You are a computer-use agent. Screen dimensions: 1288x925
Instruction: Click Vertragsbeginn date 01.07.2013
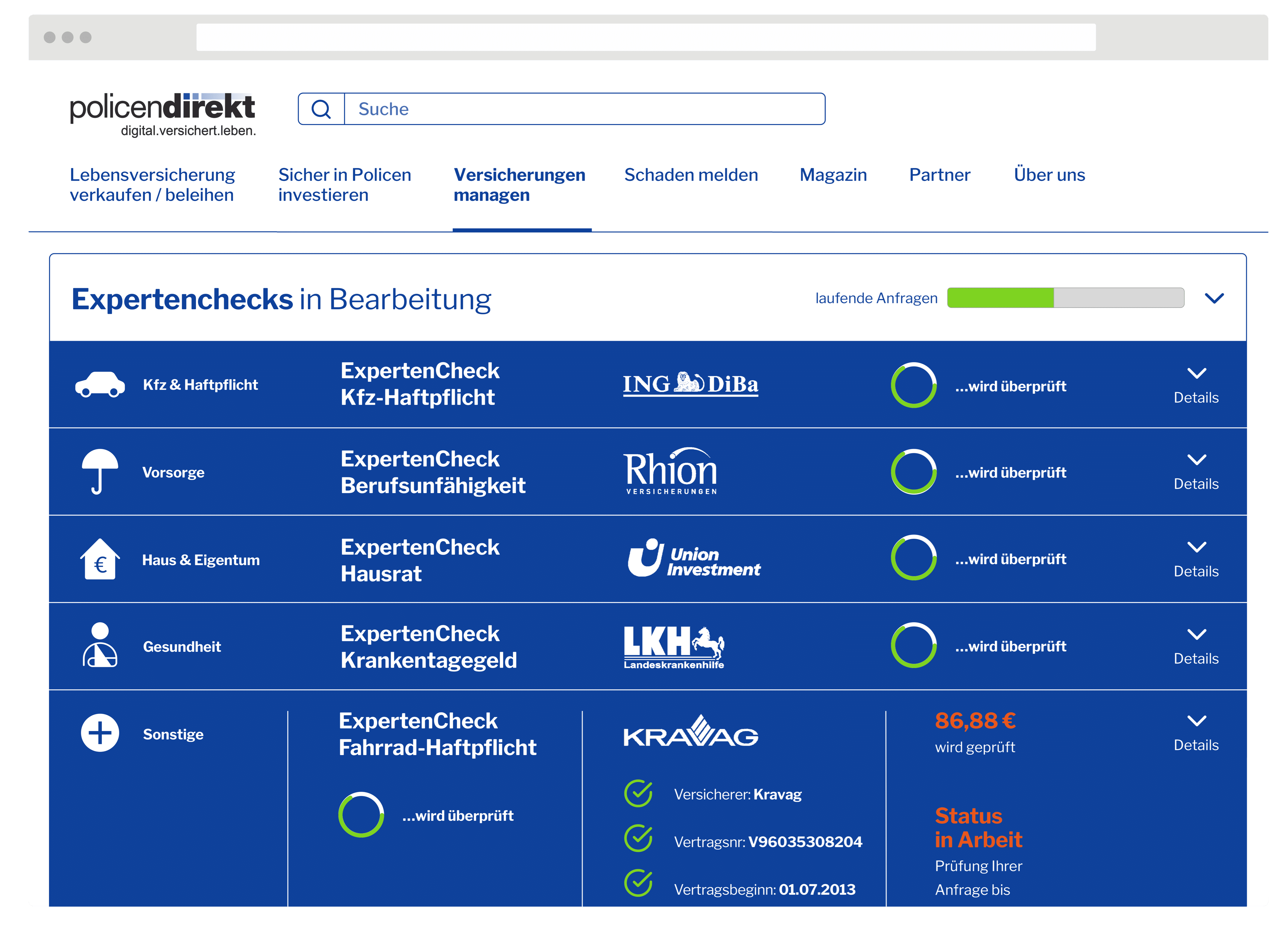pos(817,889)
